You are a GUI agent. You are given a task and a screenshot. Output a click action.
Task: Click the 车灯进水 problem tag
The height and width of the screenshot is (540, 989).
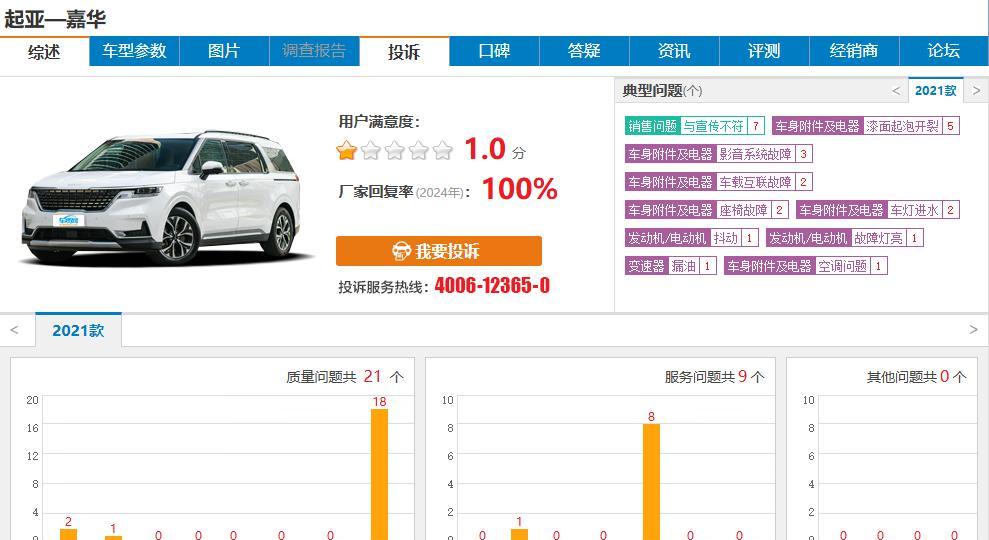click(x=877, y=210)
